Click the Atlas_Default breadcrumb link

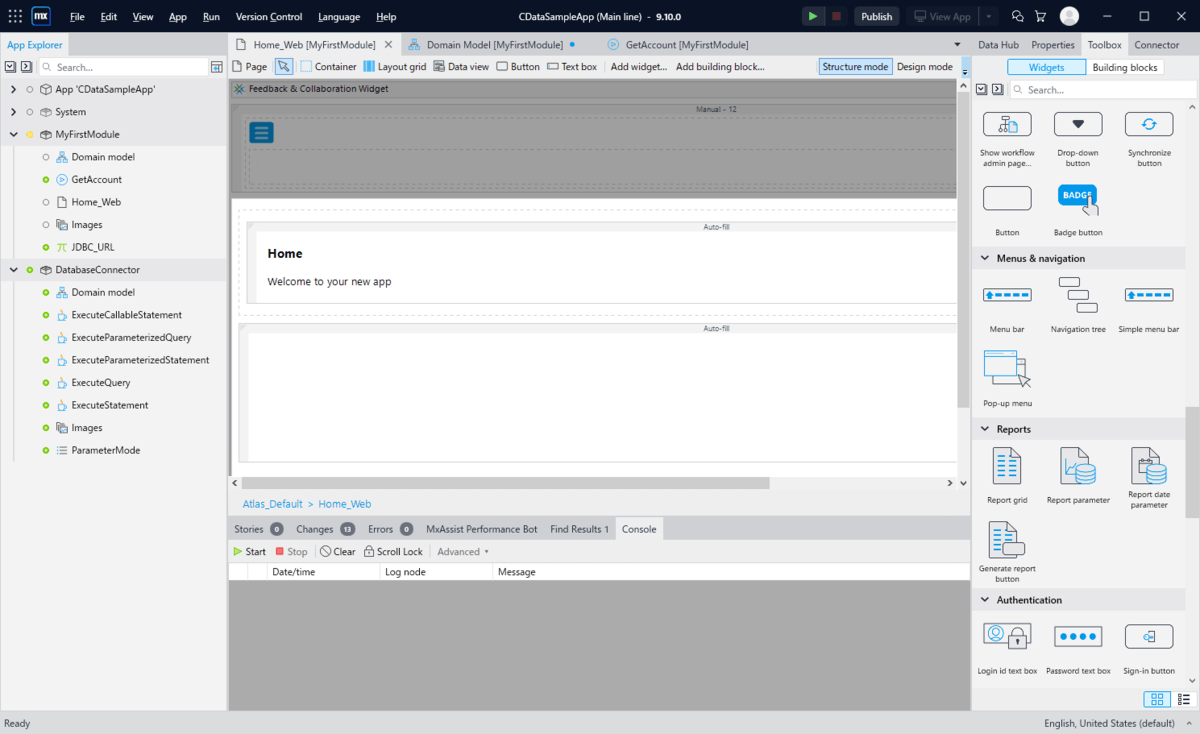coord(272,504)
